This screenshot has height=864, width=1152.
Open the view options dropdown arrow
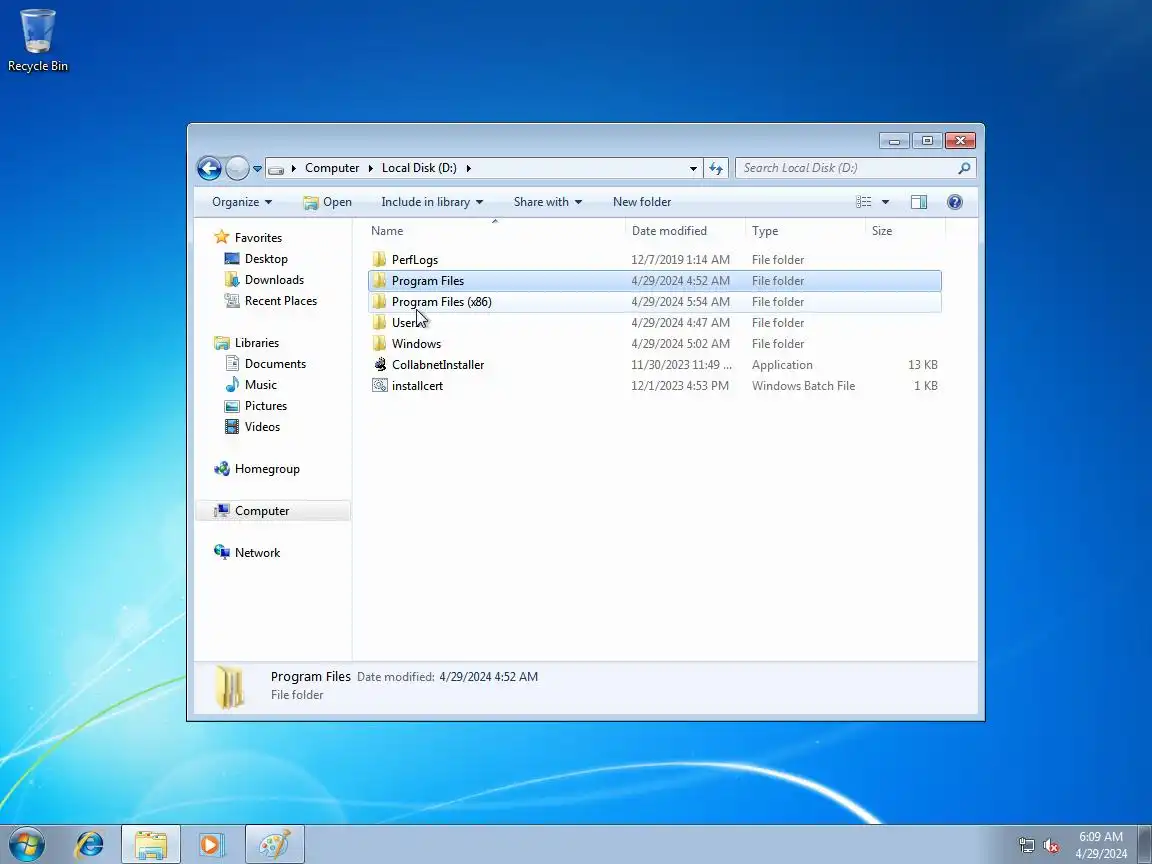point(885,202)
